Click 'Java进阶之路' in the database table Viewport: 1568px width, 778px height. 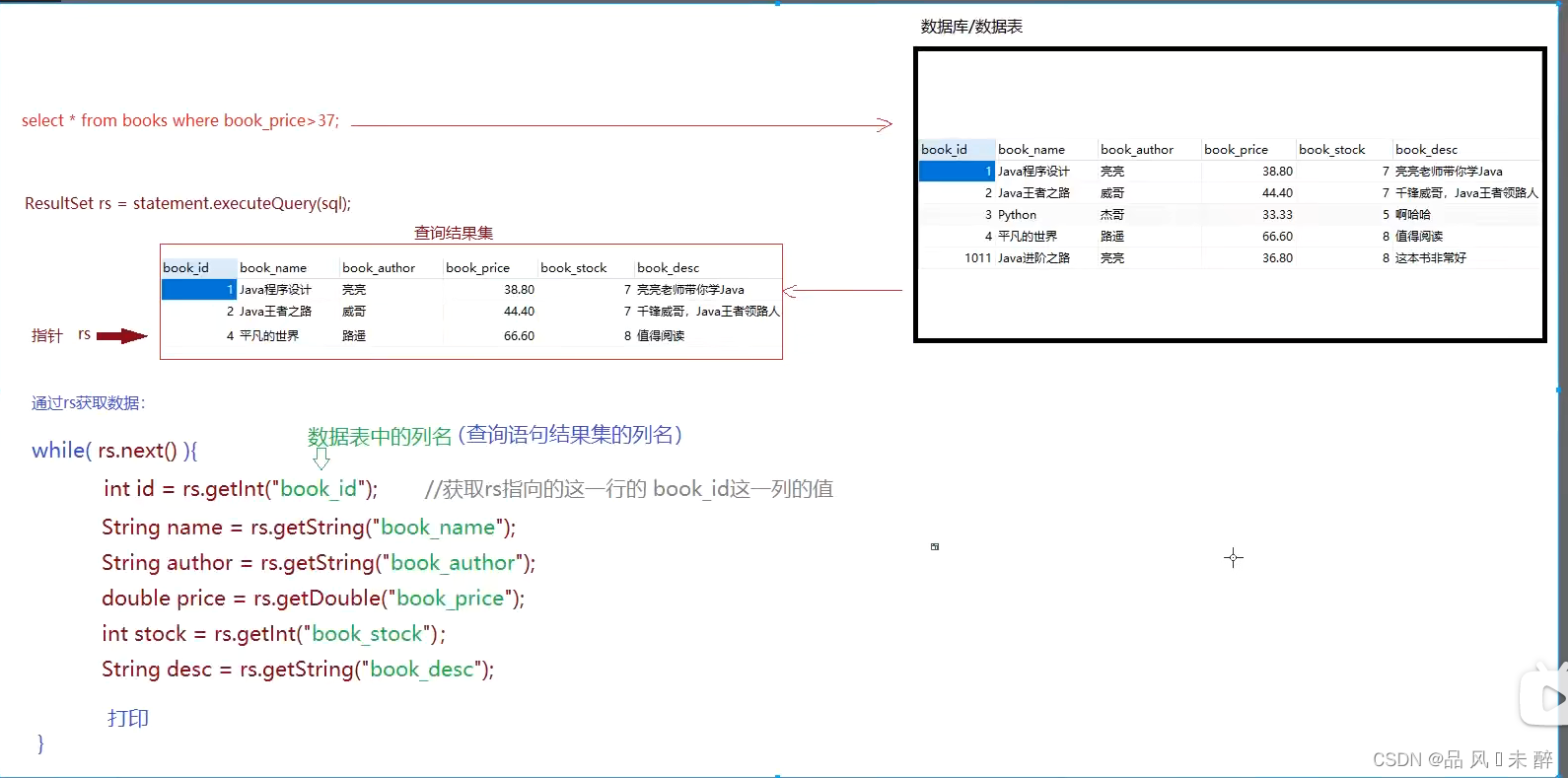(1033, 258)
